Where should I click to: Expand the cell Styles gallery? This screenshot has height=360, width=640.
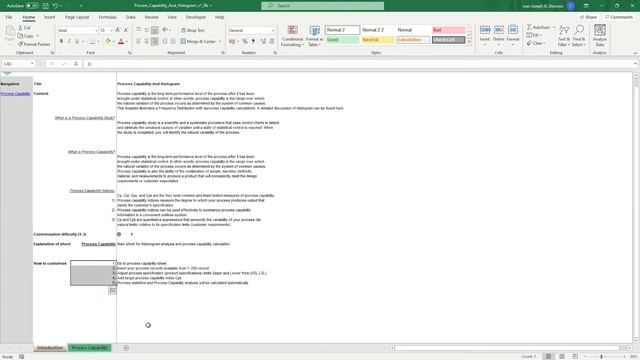click(469, 42)
